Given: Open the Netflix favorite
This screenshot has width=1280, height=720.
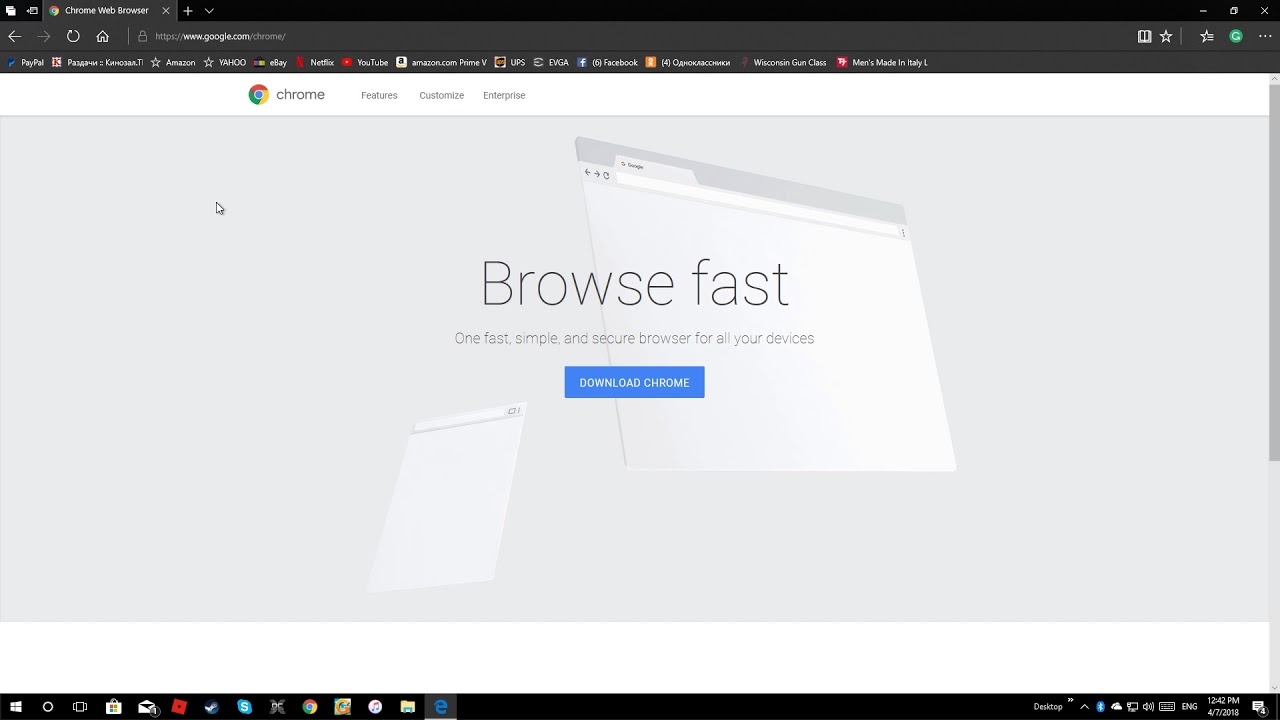Looking at the screenshot, I should tap(314, 62).
